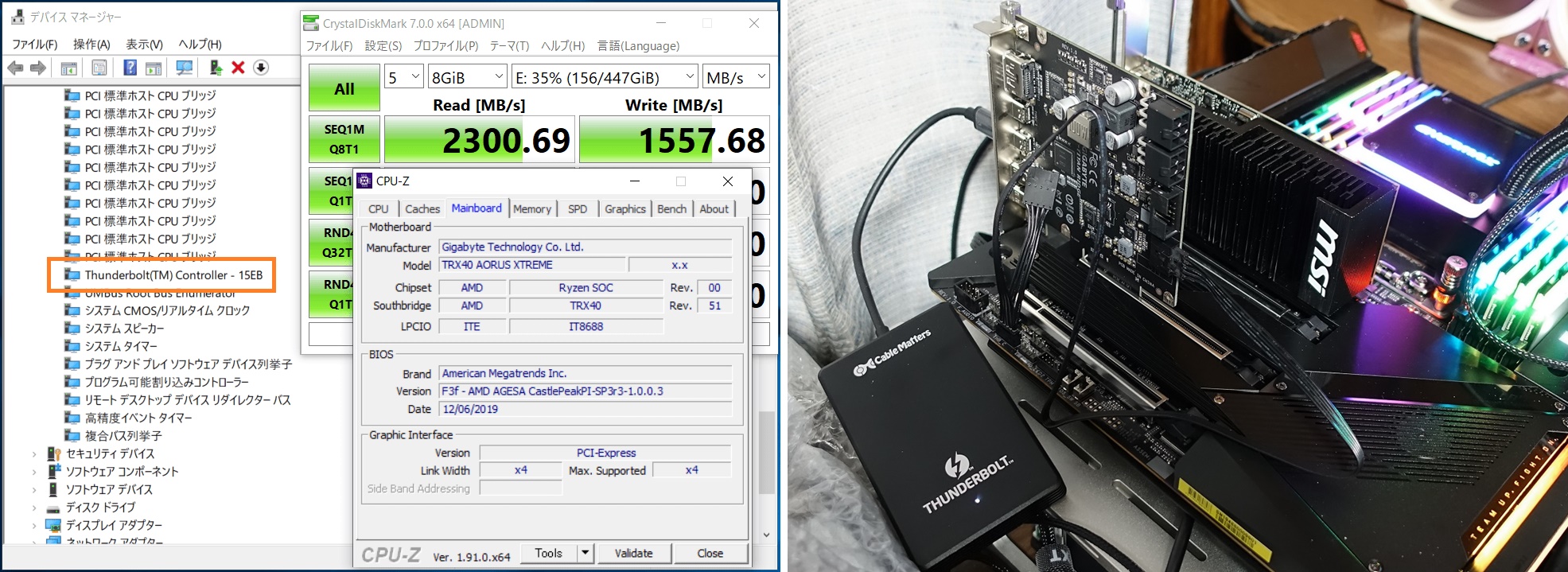Click the BIOS date 12/06/2019 field

pyautogui.click(x=586, y=410)
